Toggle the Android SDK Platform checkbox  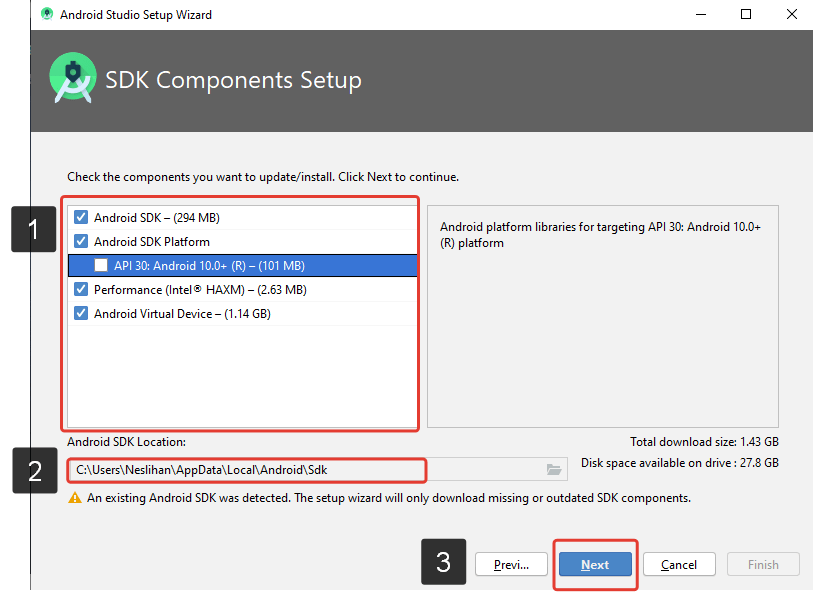coord(81,241)
